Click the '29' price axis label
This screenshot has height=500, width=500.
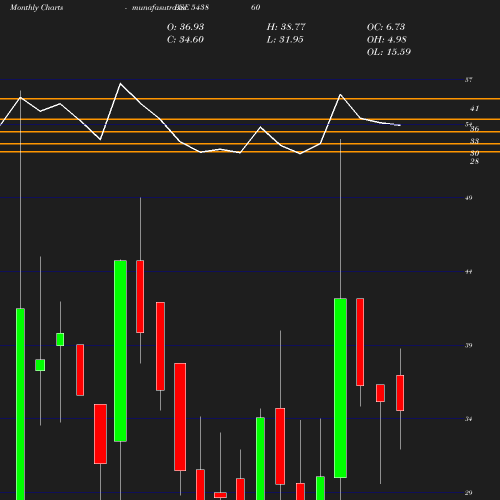pos(469,493)
